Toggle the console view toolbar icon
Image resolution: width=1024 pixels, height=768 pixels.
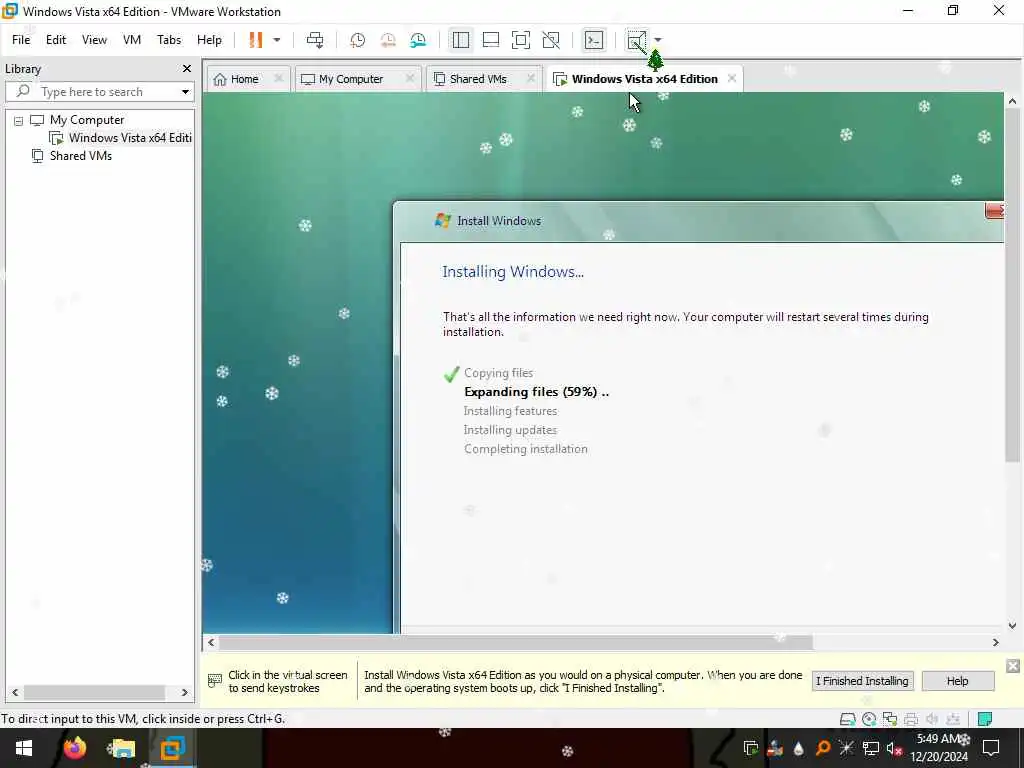coord(594,40)
